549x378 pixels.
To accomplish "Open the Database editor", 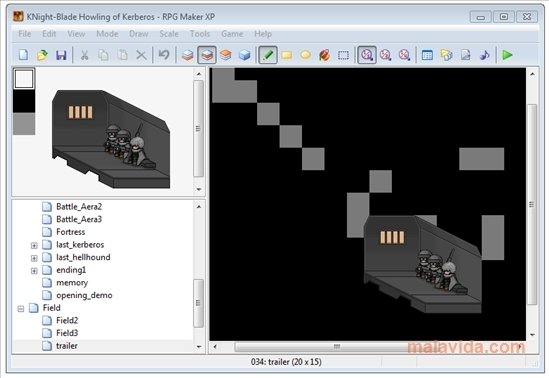I will [x=427, y=55].
